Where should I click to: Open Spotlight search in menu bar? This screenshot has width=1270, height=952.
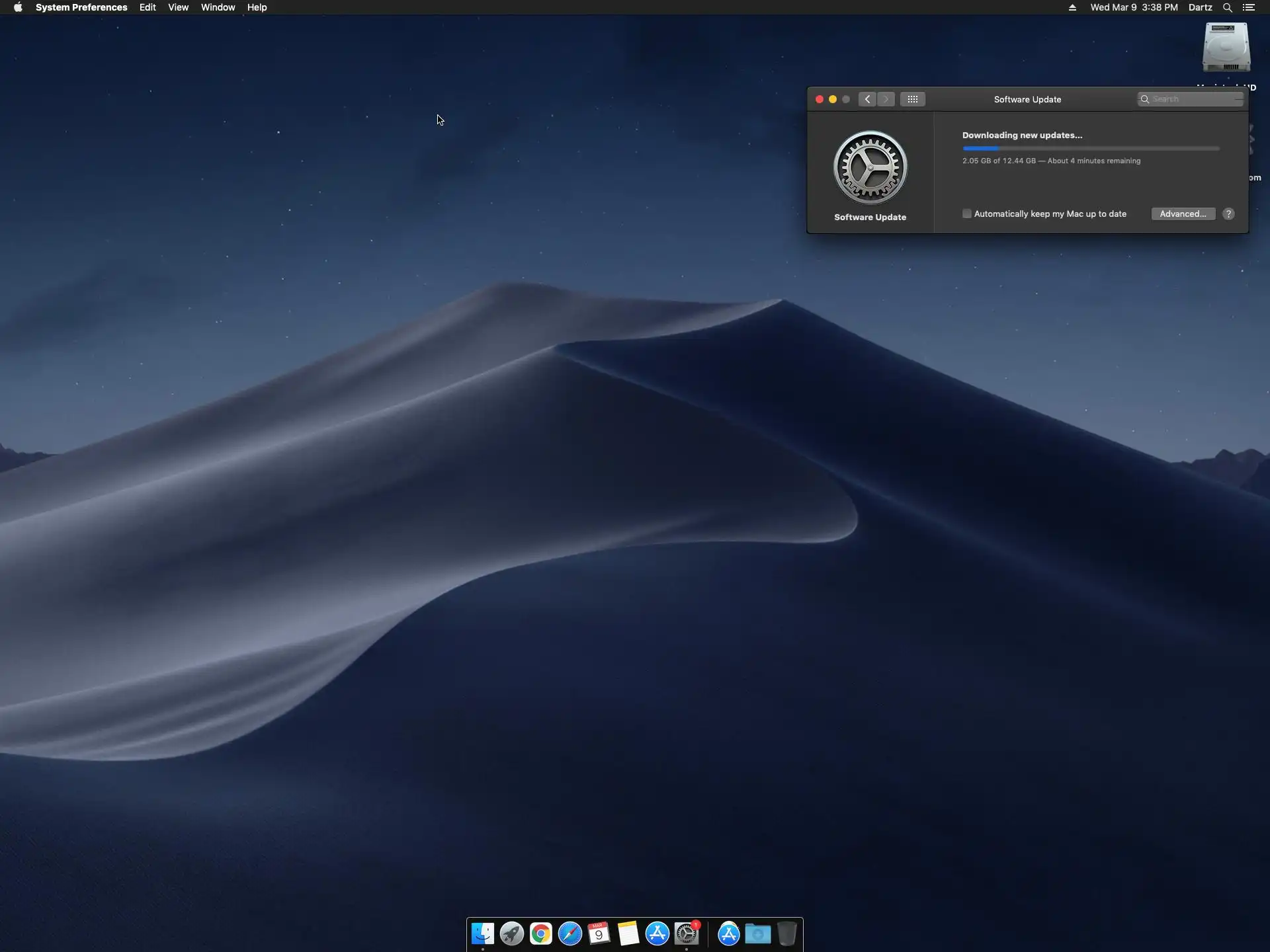tap(1227, 7)
